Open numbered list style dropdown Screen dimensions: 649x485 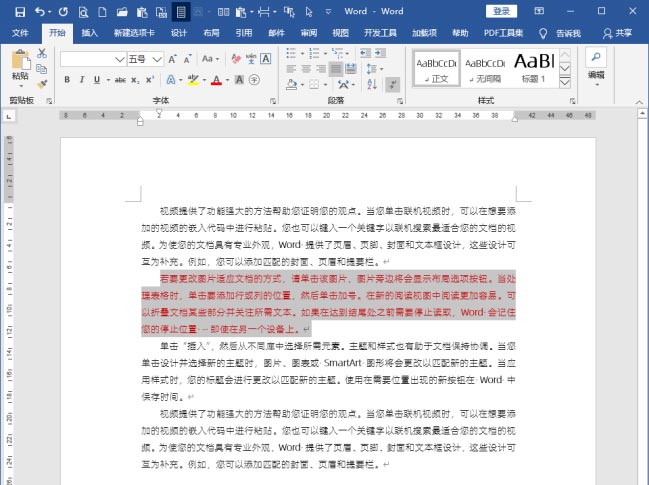[x=325, y=53]
